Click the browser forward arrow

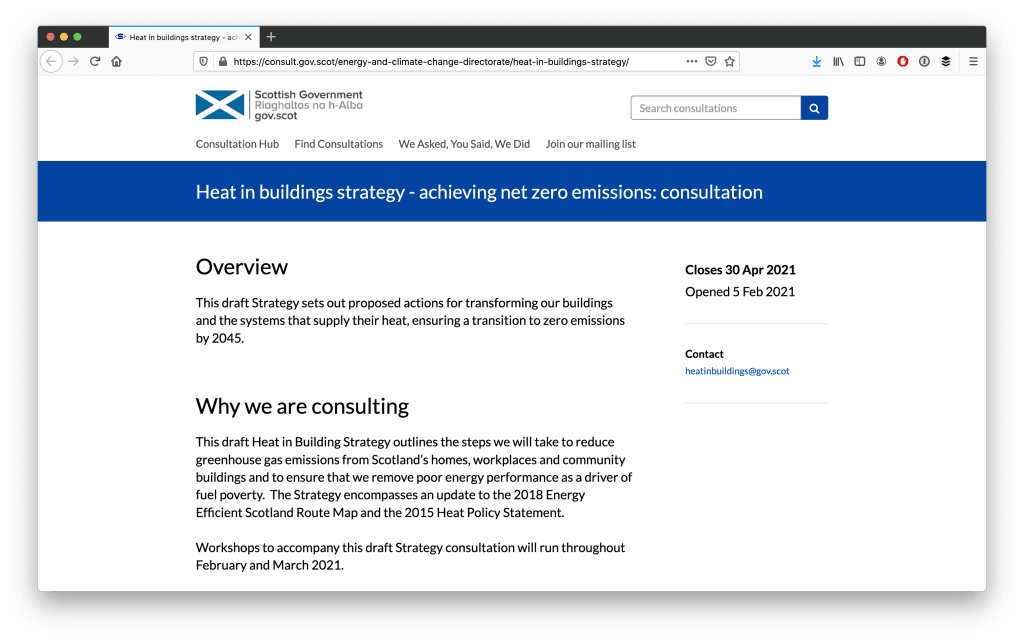73,61
